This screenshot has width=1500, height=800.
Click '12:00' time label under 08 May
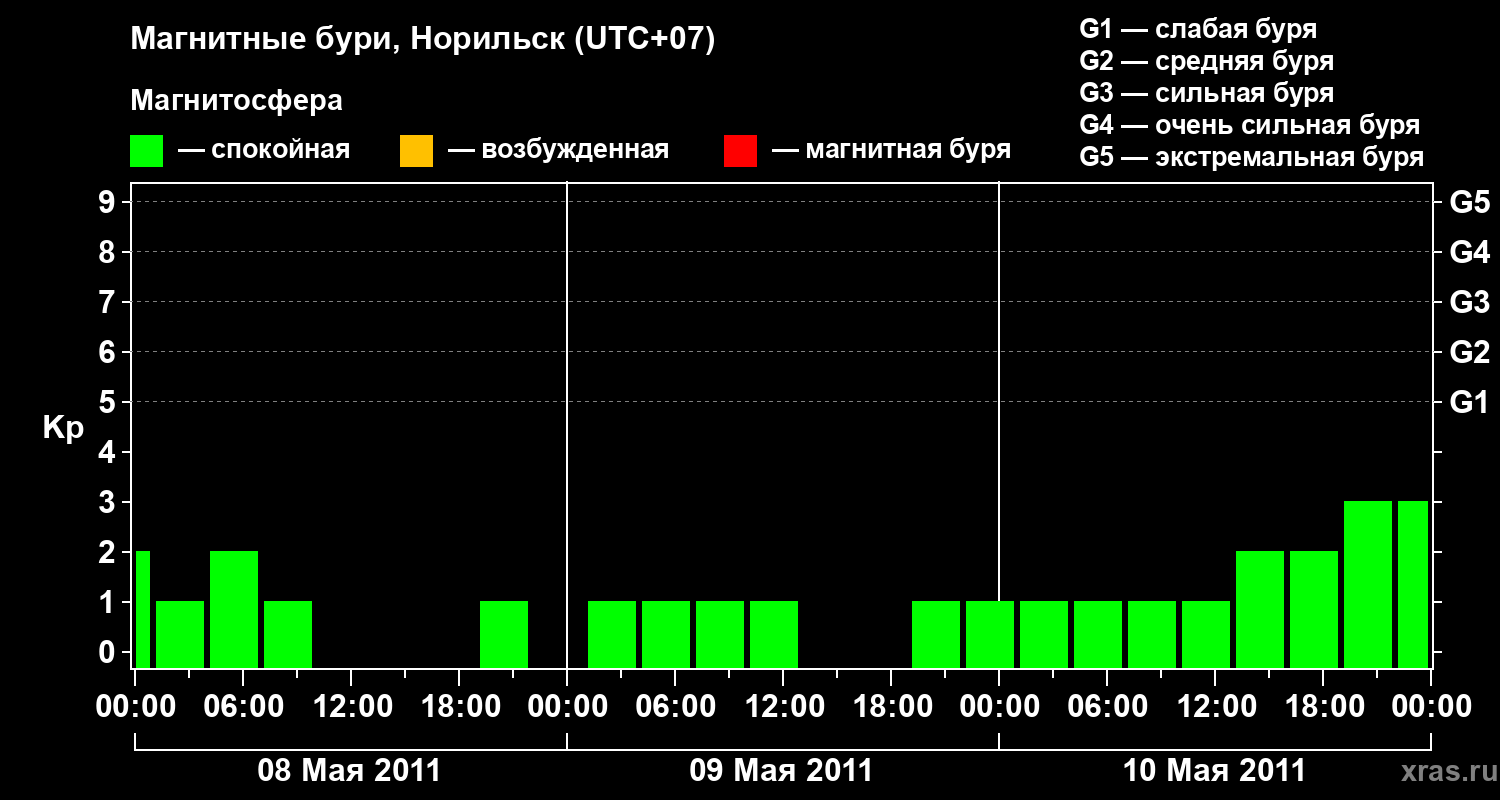(351, 707)
